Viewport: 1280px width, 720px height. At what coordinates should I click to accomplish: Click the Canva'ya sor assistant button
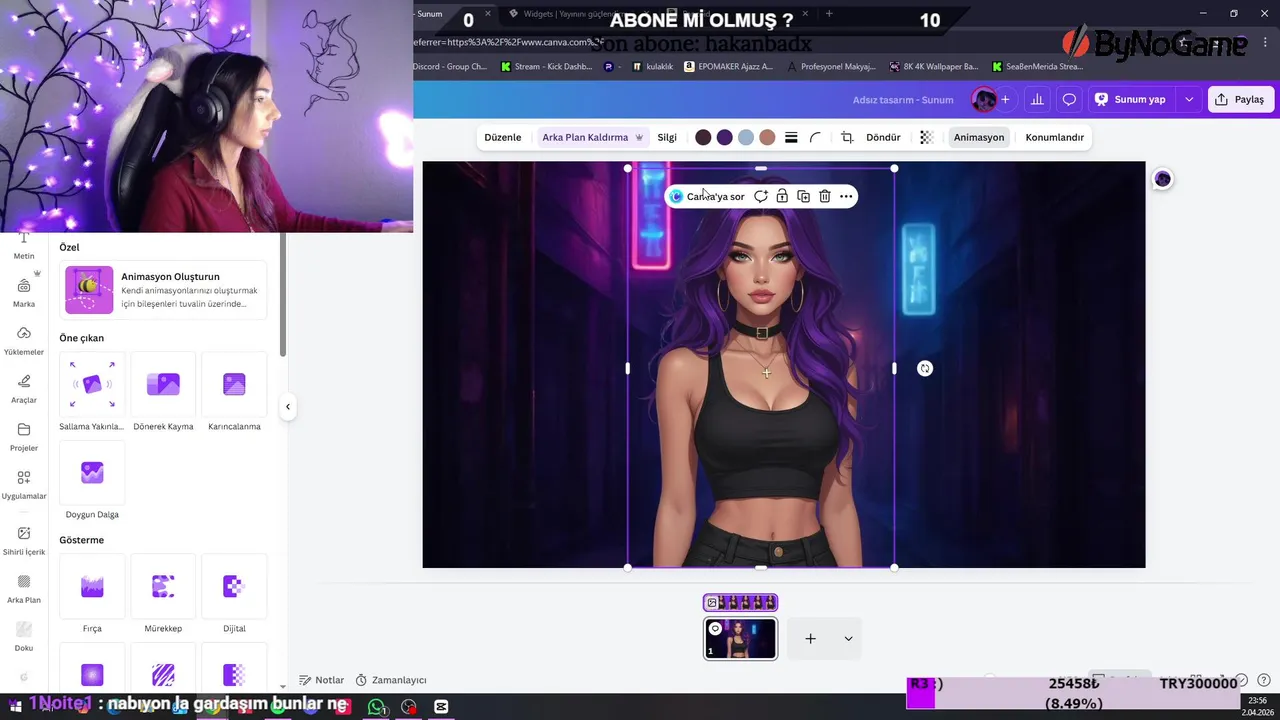pos(708,196)
